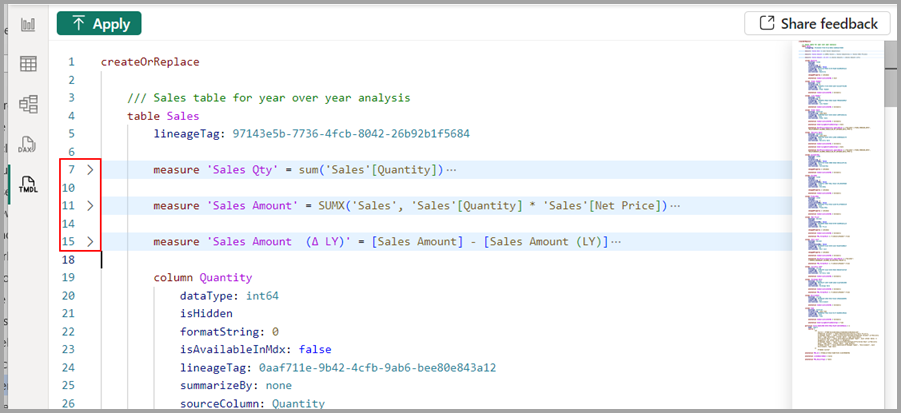Expand the 'Sales Qty' measure fold arrow

point(90,170)
